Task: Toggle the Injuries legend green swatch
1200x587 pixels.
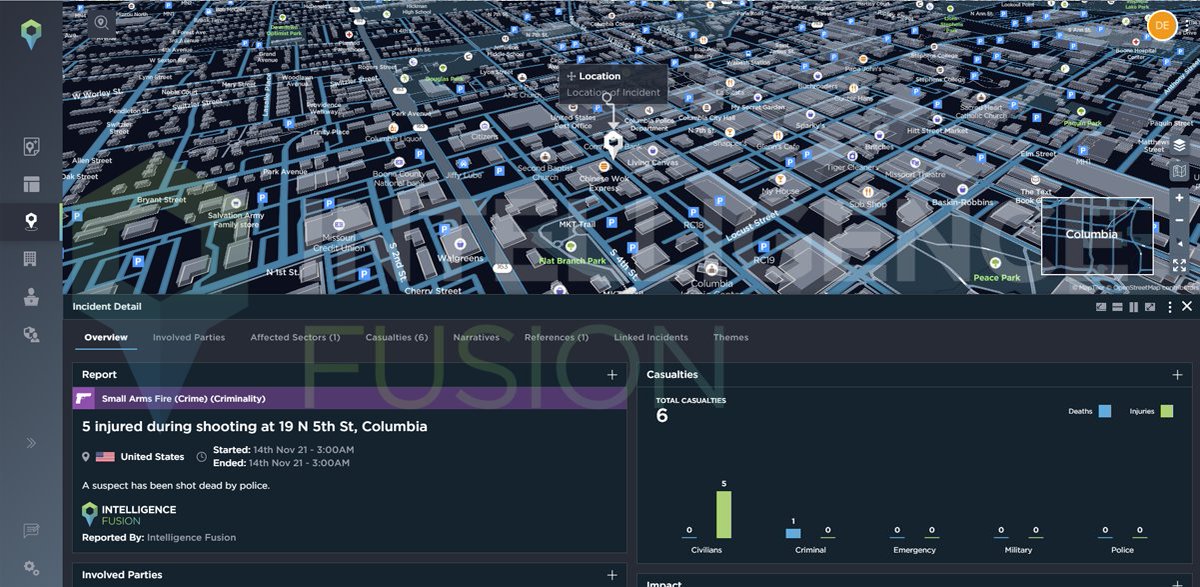Action: [1167, 411]
